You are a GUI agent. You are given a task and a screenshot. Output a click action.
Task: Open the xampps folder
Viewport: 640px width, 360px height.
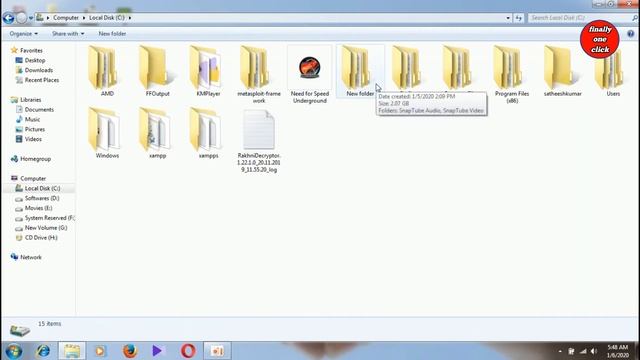(207, 133)
